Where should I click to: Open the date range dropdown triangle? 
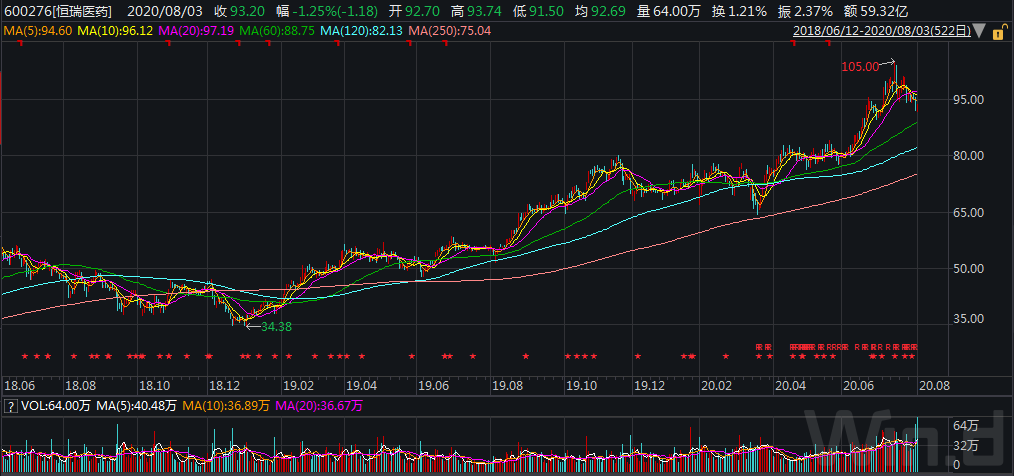(980, 30)
